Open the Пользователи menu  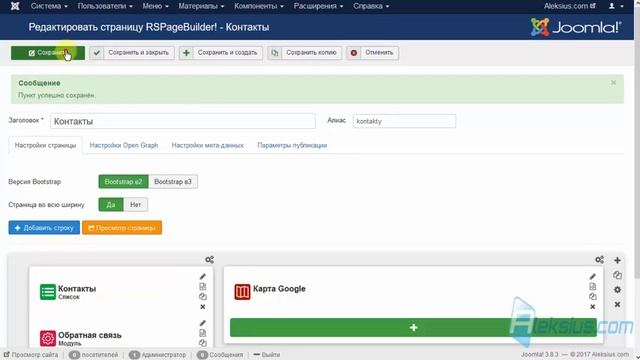[105, 6]
